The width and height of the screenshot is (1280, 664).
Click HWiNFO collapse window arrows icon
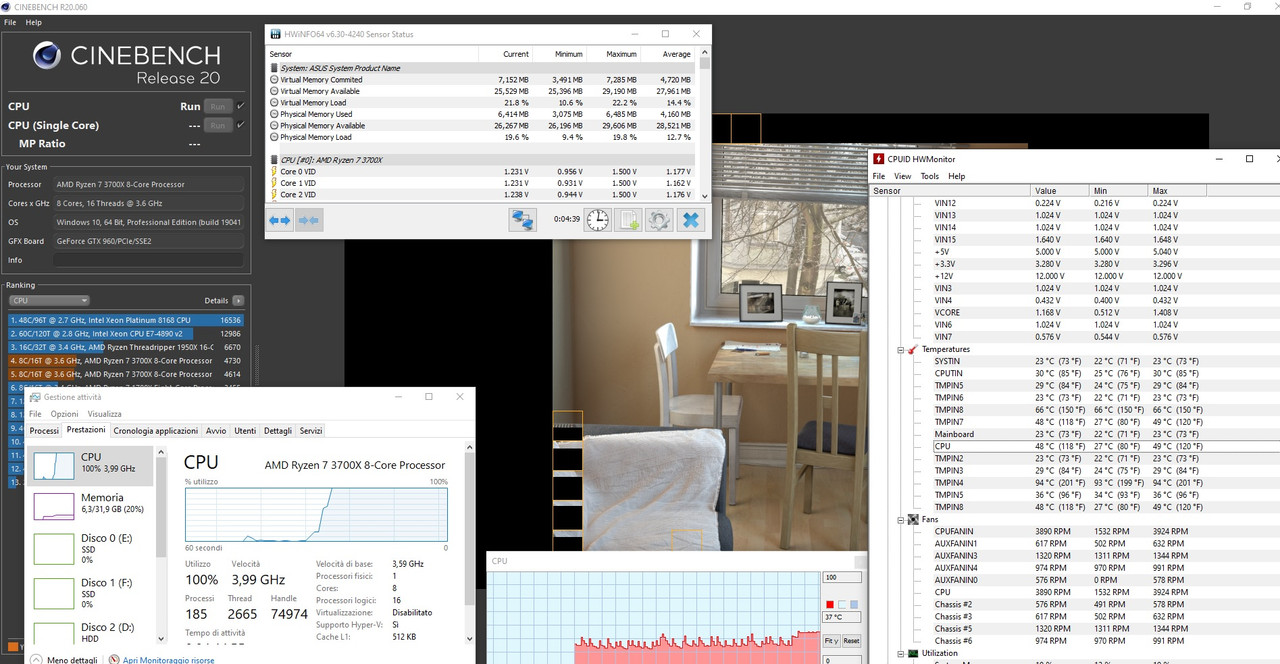309,220
